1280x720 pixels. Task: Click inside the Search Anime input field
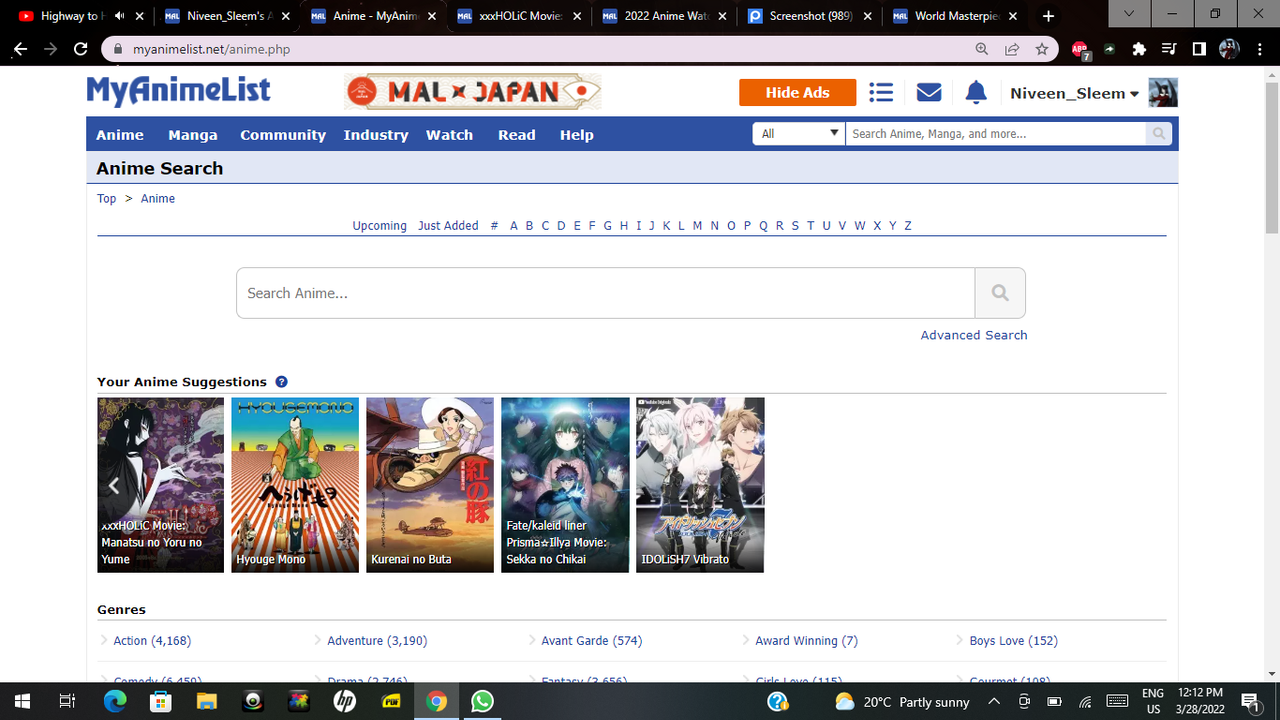(x=600, y=292)
